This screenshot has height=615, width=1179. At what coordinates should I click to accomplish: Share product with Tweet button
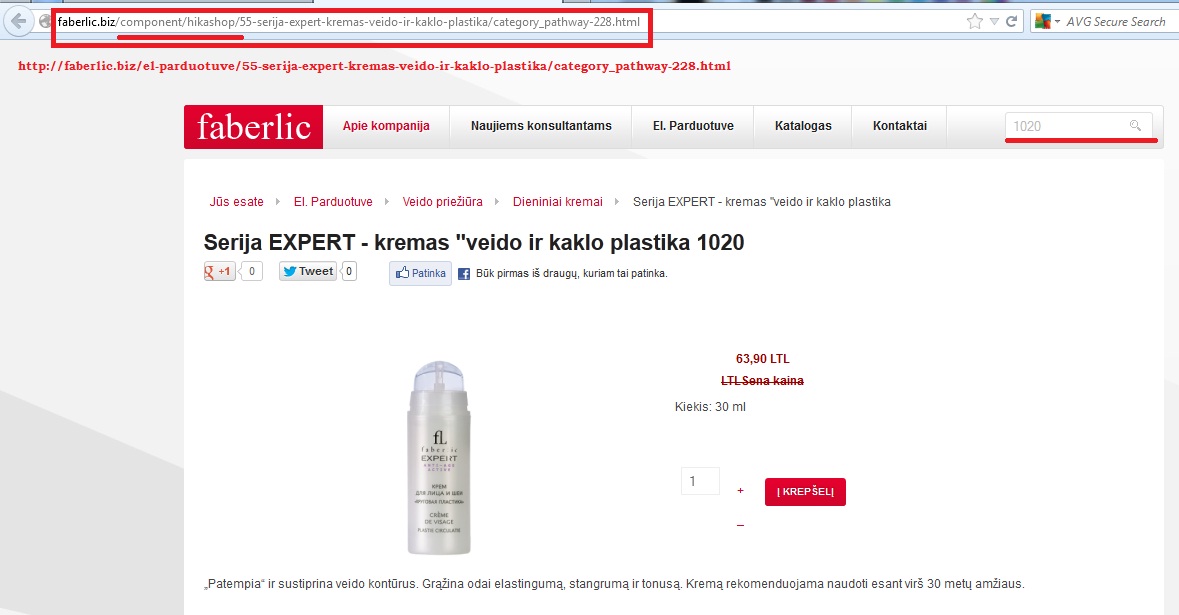pyautogui.click(x=308, y=271)
